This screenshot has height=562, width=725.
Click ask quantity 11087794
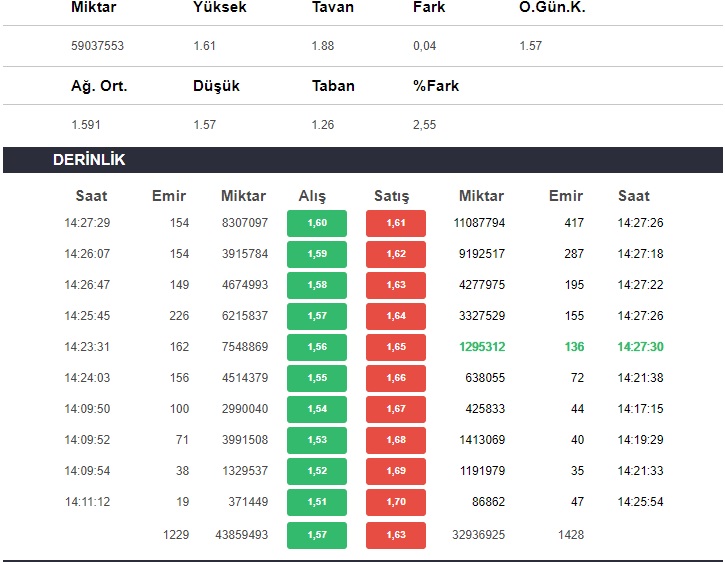pos(479,223)
